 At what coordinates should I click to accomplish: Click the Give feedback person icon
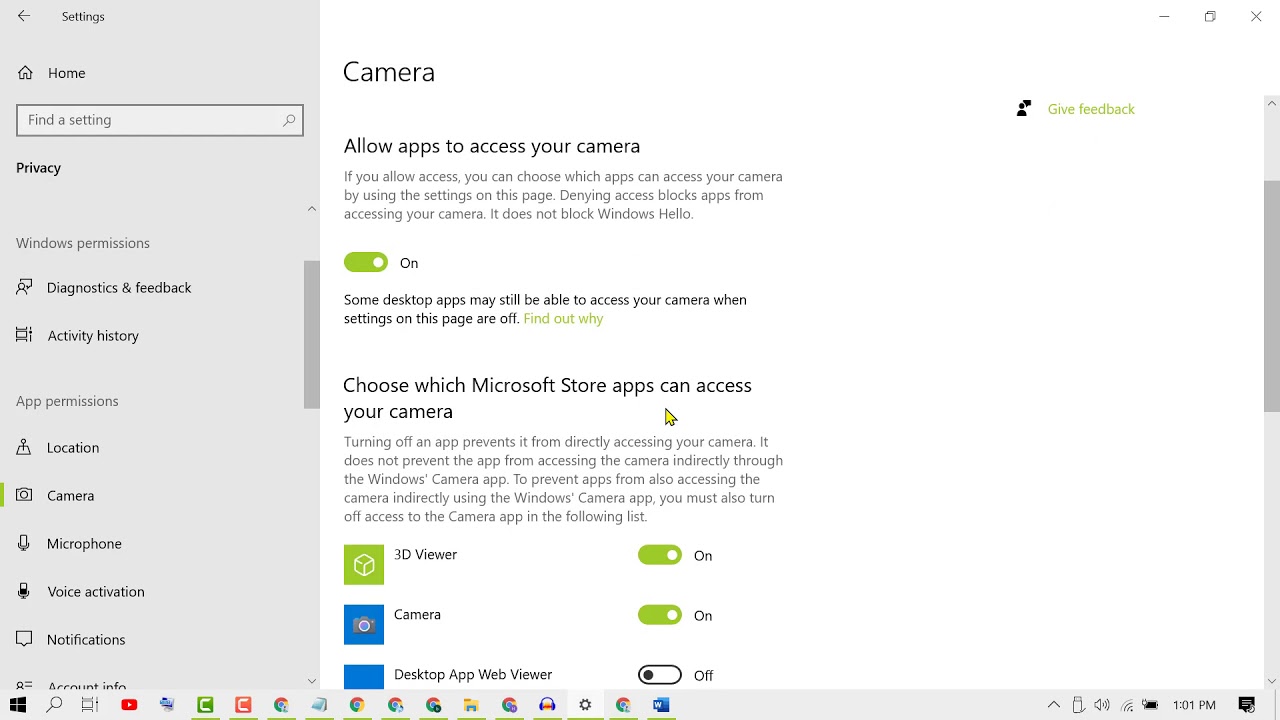click(1024, 109)
